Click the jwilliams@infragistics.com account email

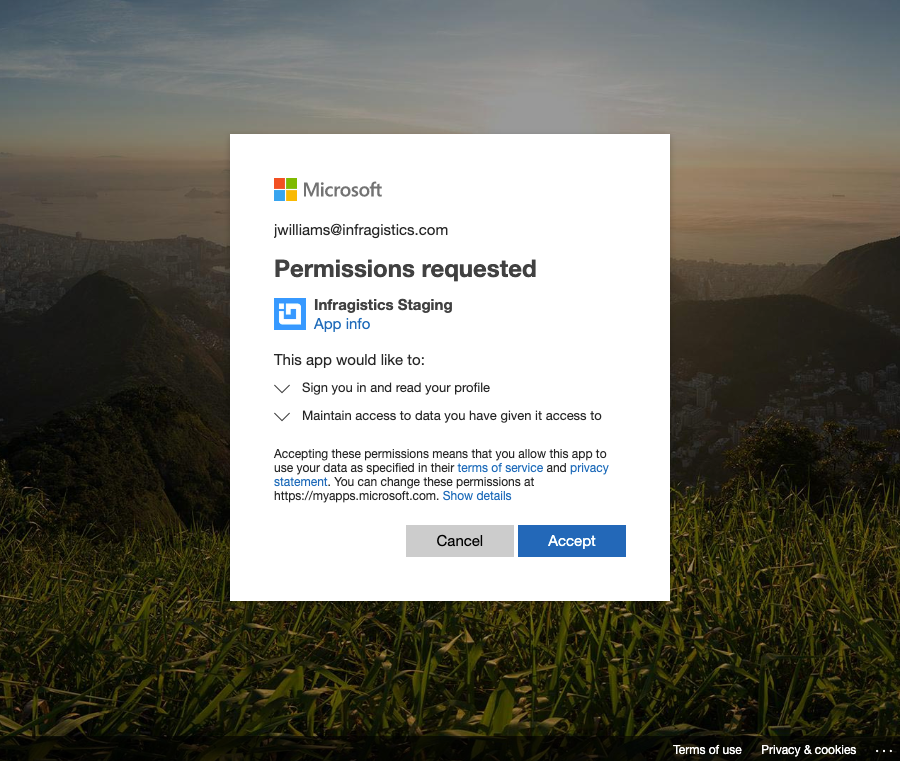[361, 230]
